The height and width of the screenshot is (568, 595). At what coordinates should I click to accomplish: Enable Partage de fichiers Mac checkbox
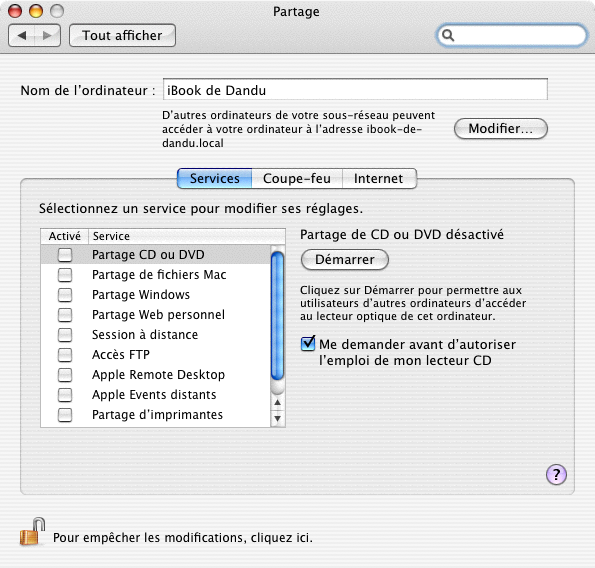[65, 275]
